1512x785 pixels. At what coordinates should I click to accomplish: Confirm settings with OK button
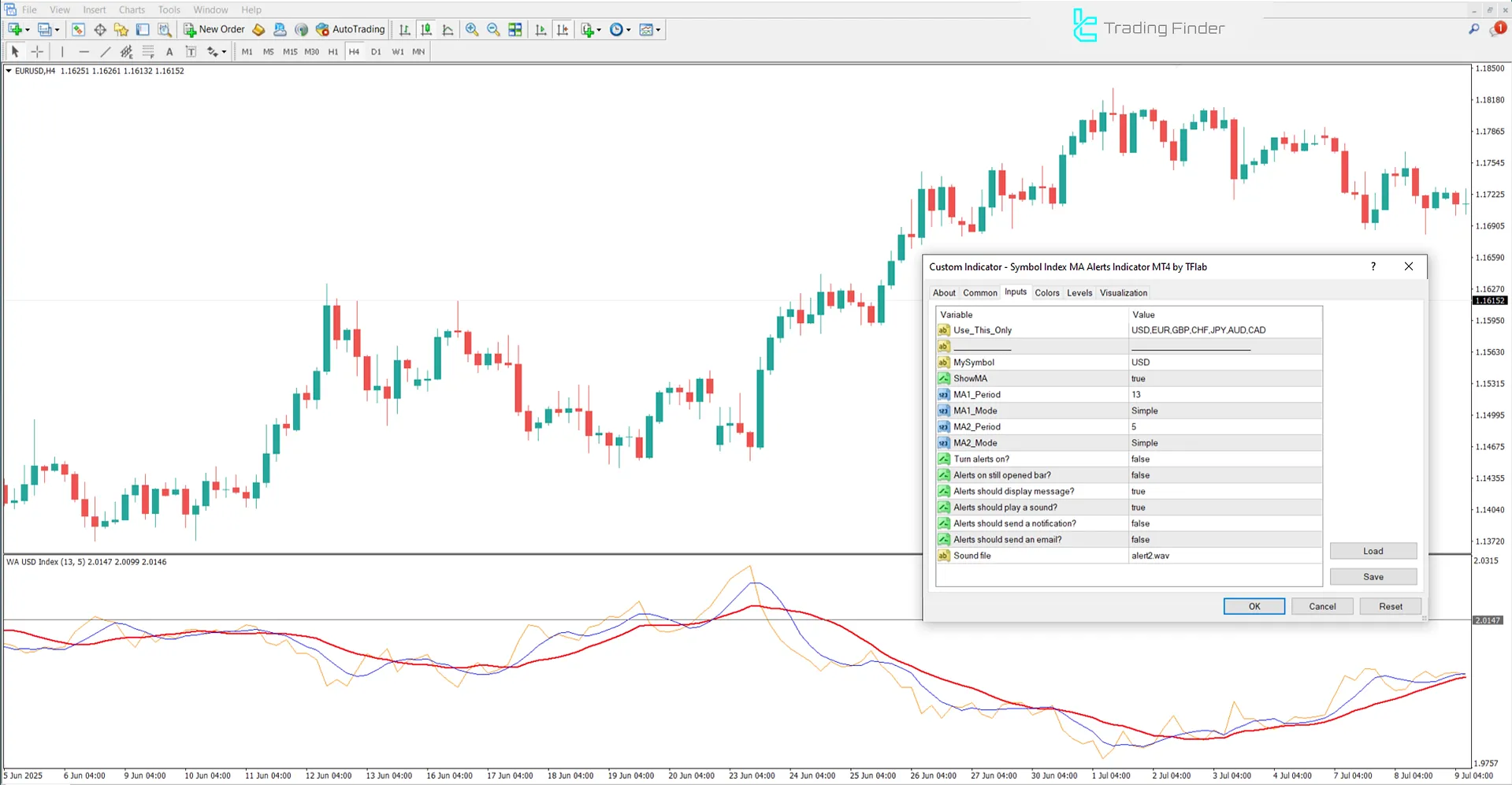pos(1254,605)
